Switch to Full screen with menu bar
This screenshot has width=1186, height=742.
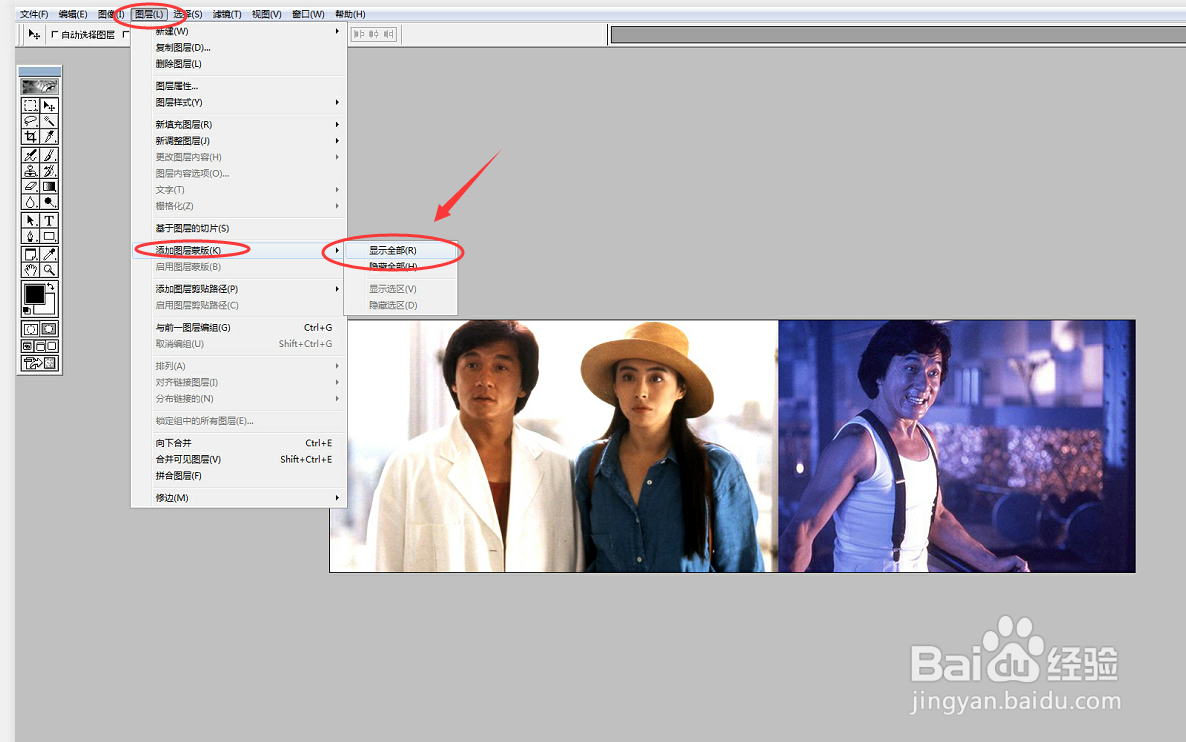coord(40,346)
